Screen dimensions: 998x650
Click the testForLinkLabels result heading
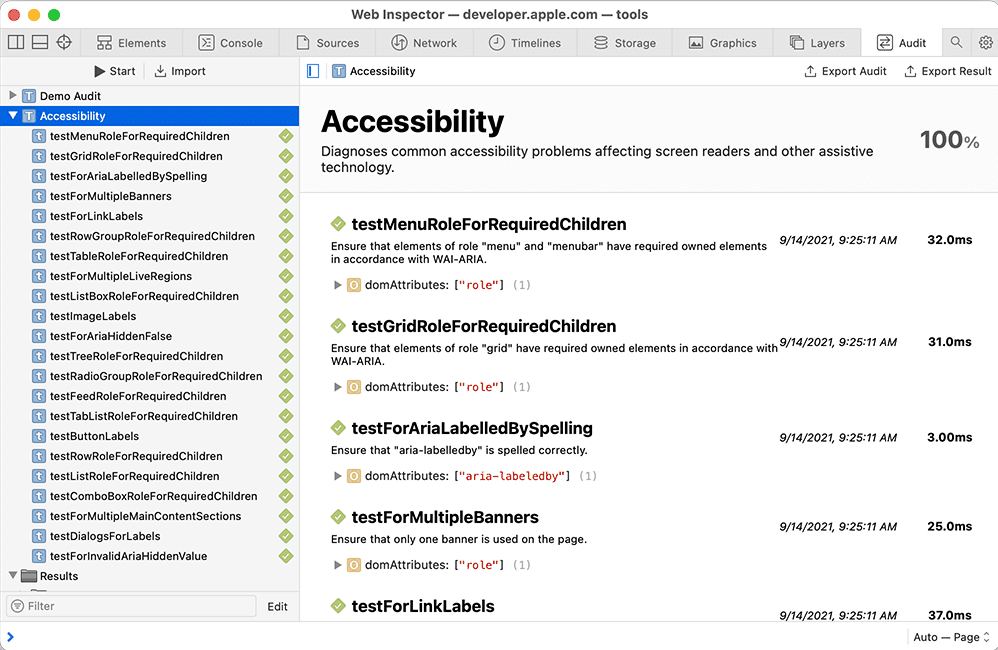coord(423,606)
